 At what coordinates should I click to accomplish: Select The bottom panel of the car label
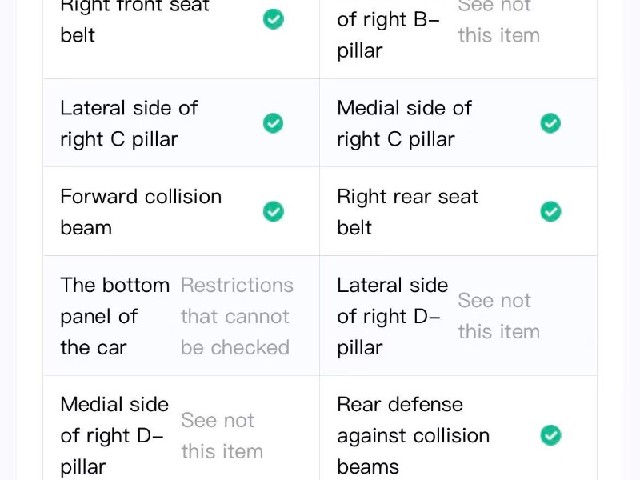tap(115, 316)
